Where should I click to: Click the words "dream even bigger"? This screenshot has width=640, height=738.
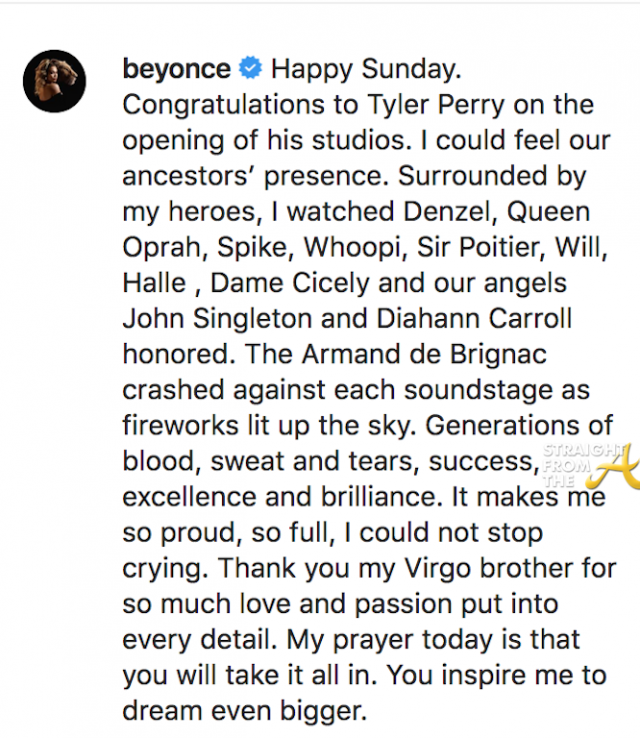click(241, 710)
